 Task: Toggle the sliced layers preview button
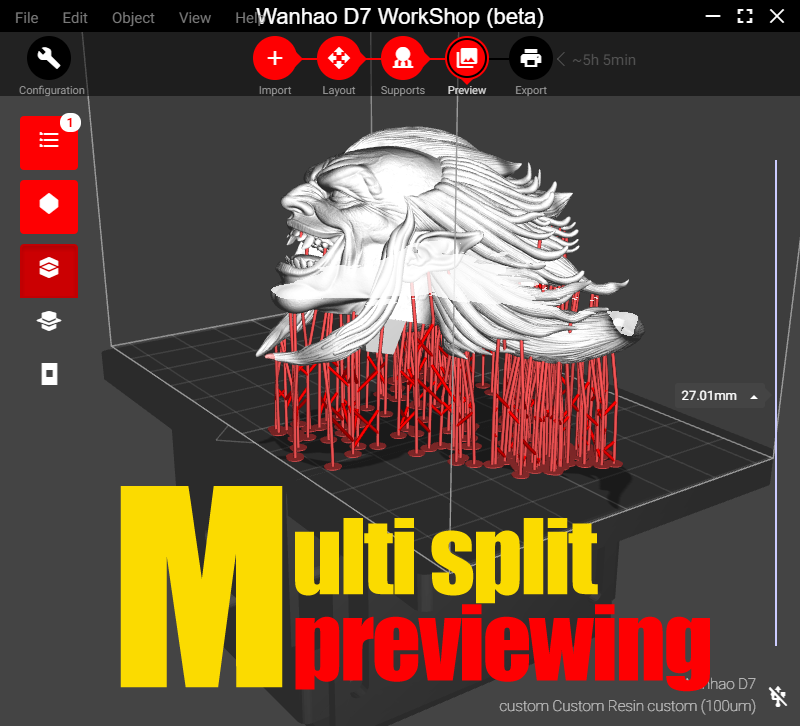click(x=49, y=269)
